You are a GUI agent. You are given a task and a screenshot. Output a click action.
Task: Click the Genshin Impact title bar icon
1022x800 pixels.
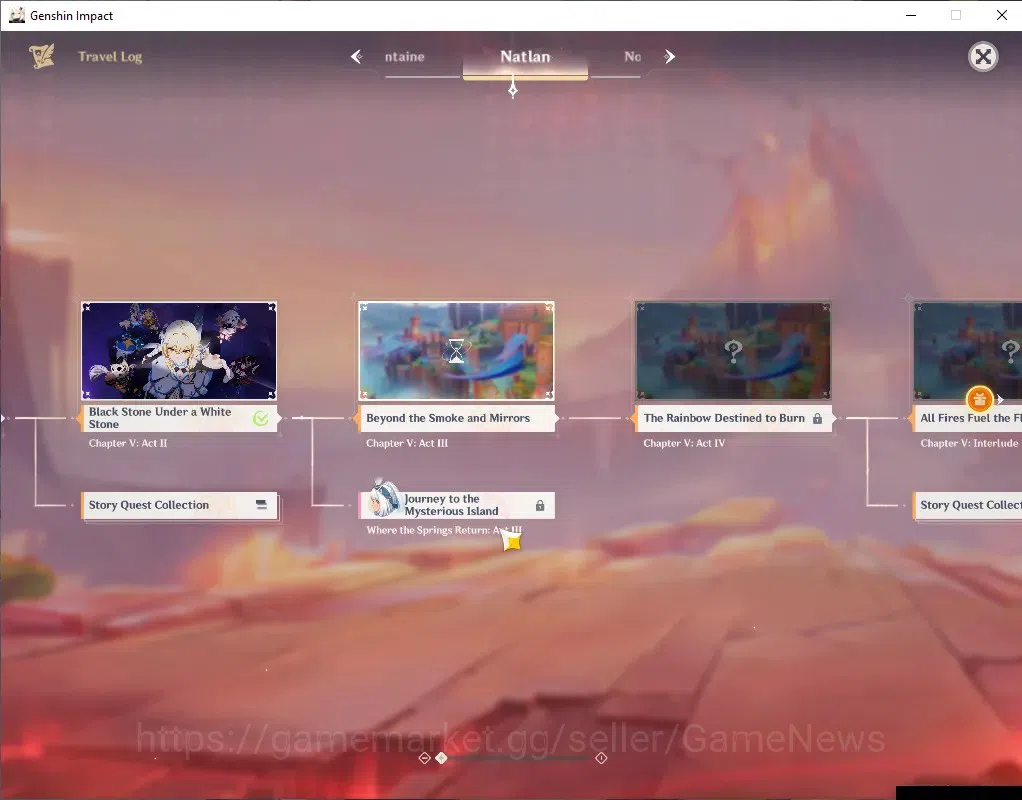(17, 15)
